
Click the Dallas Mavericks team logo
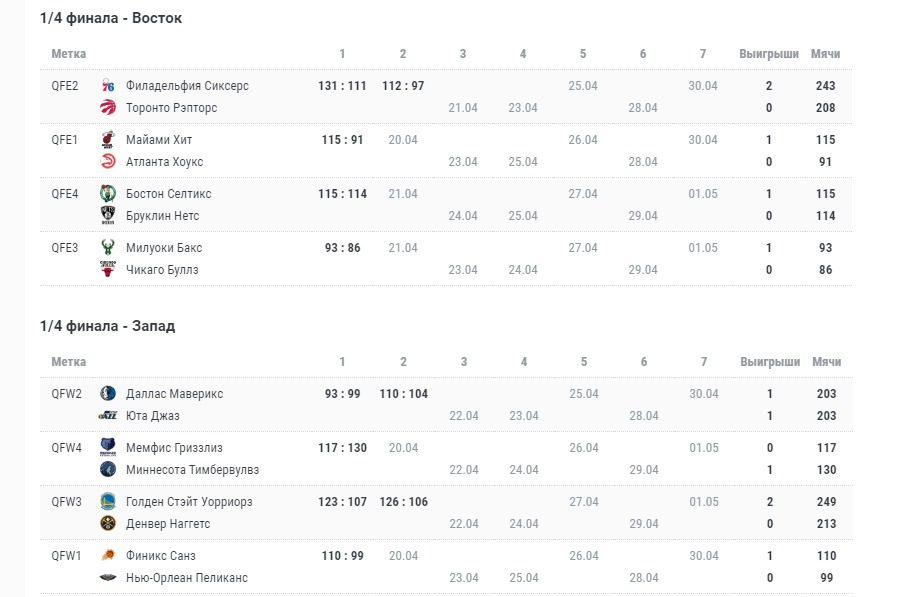coord(108,394)
